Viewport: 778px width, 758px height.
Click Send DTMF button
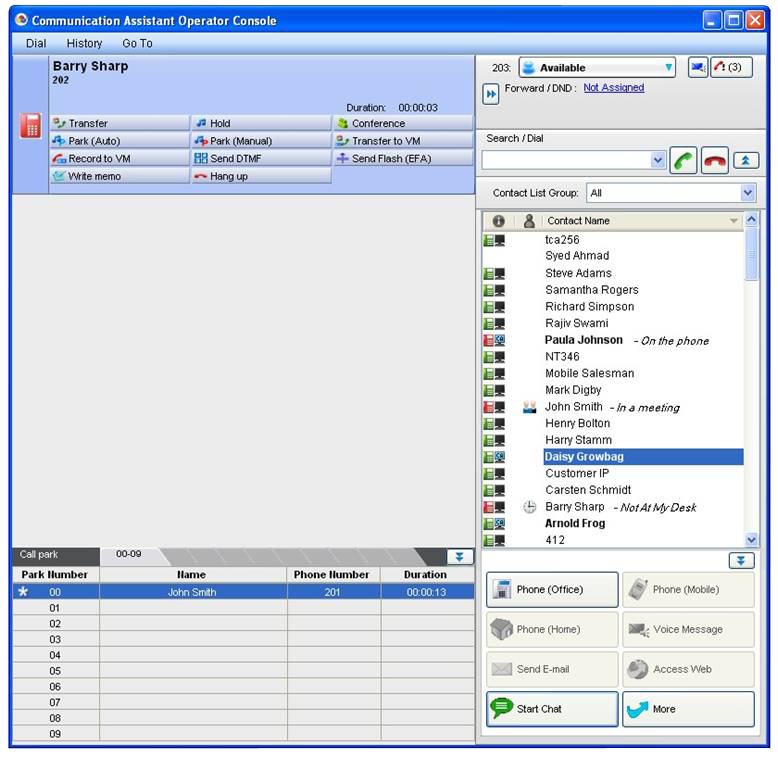coord(261,158)
